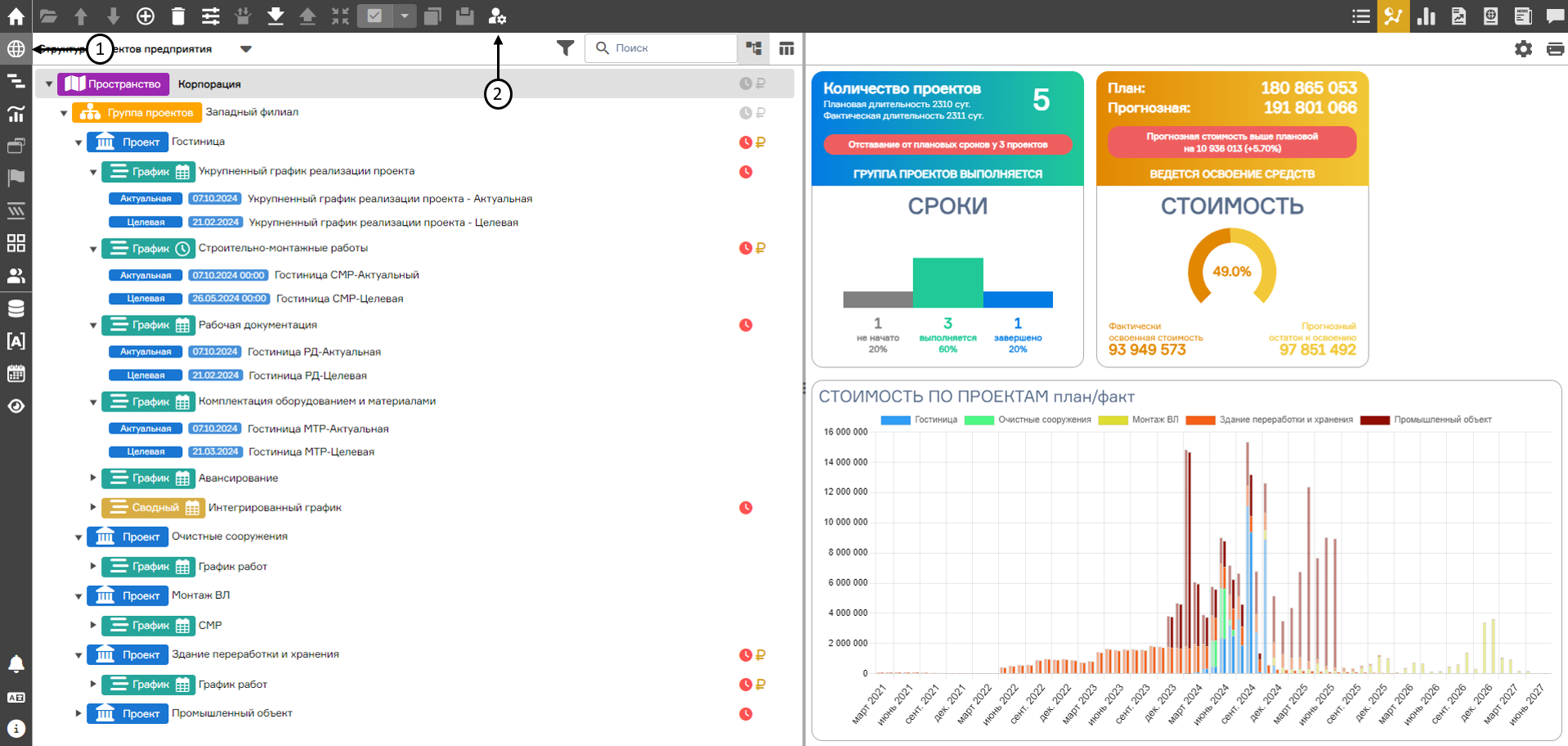Open the grid tiles section in sidebar
Screen dimensions: 1568x746
[x=16, y=243]
